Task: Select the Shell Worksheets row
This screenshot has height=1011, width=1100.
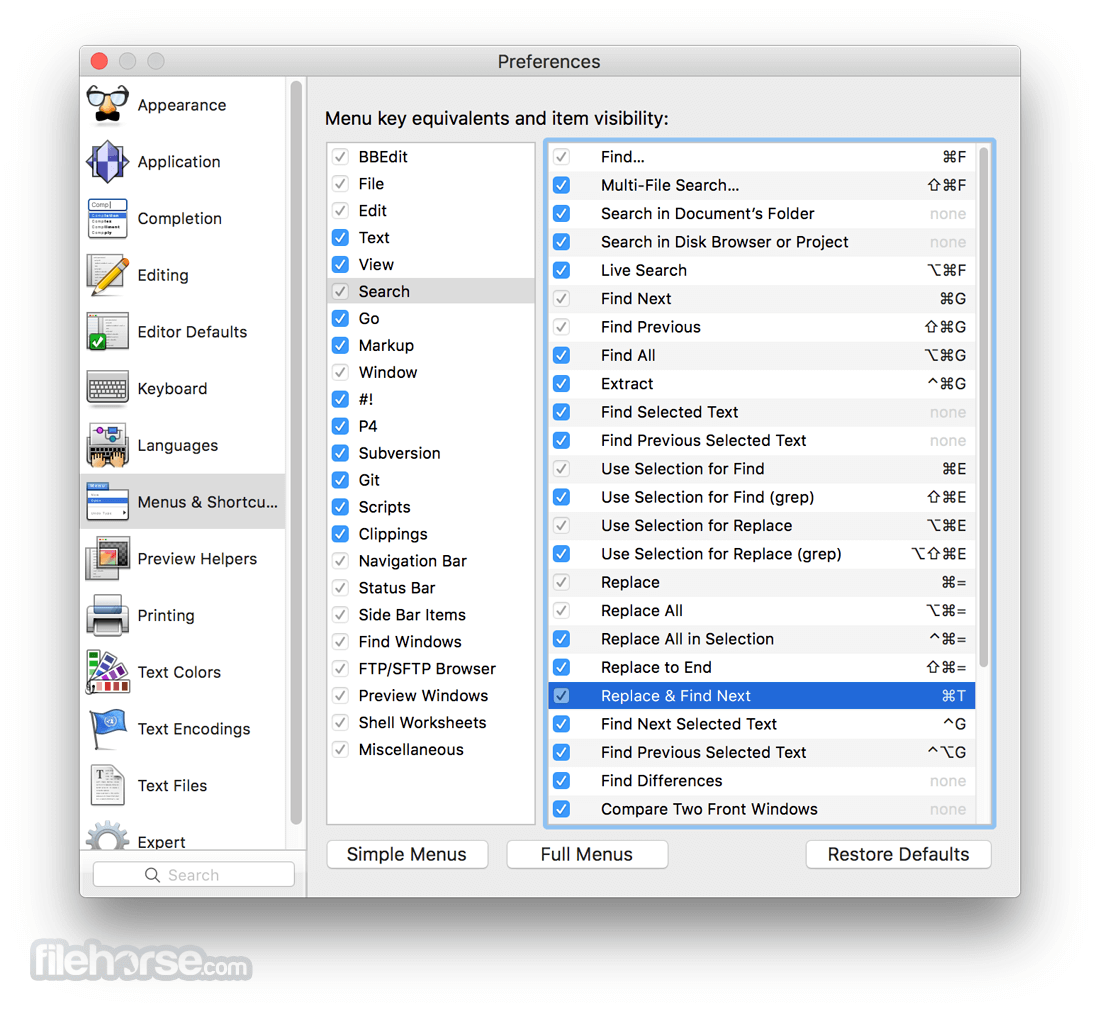Action: 431,723
